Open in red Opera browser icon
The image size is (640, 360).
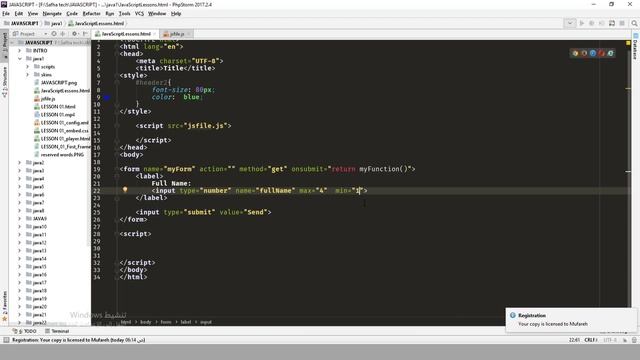click(602, 53)
